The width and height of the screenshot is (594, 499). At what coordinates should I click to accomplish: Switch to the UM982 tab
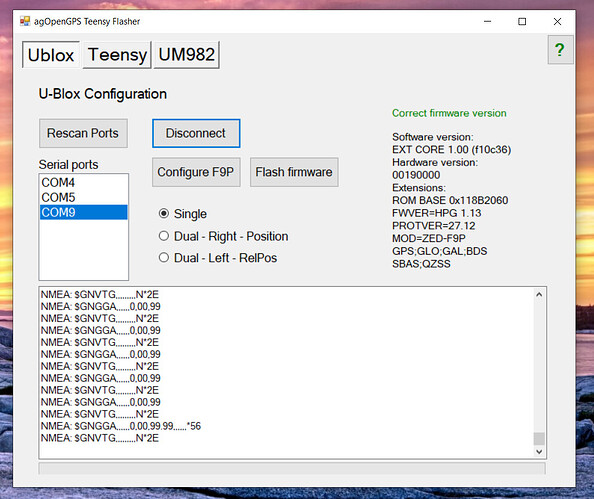[x=186, y=55]
